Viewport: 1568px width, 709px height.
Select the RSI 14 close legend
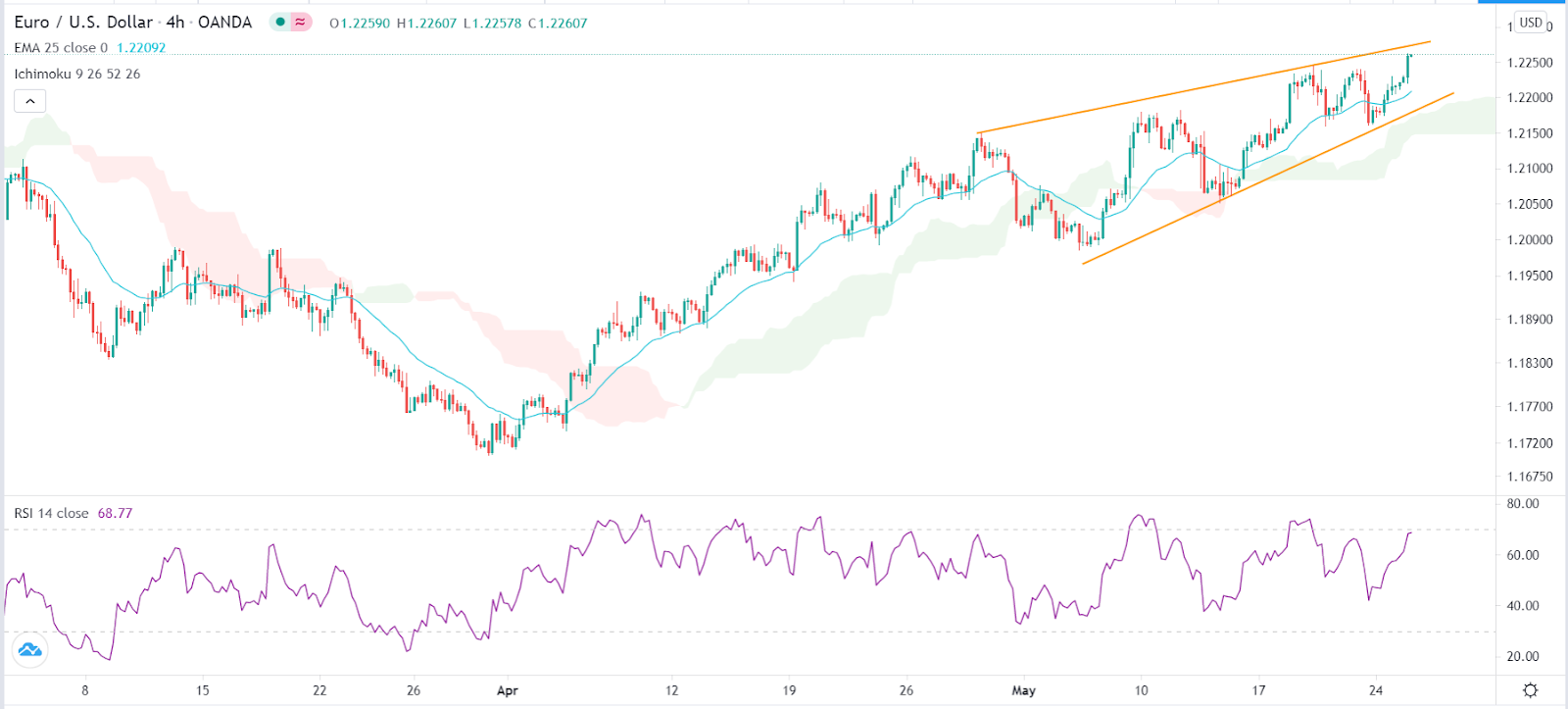pyautogui.click(x=51, y=513)
